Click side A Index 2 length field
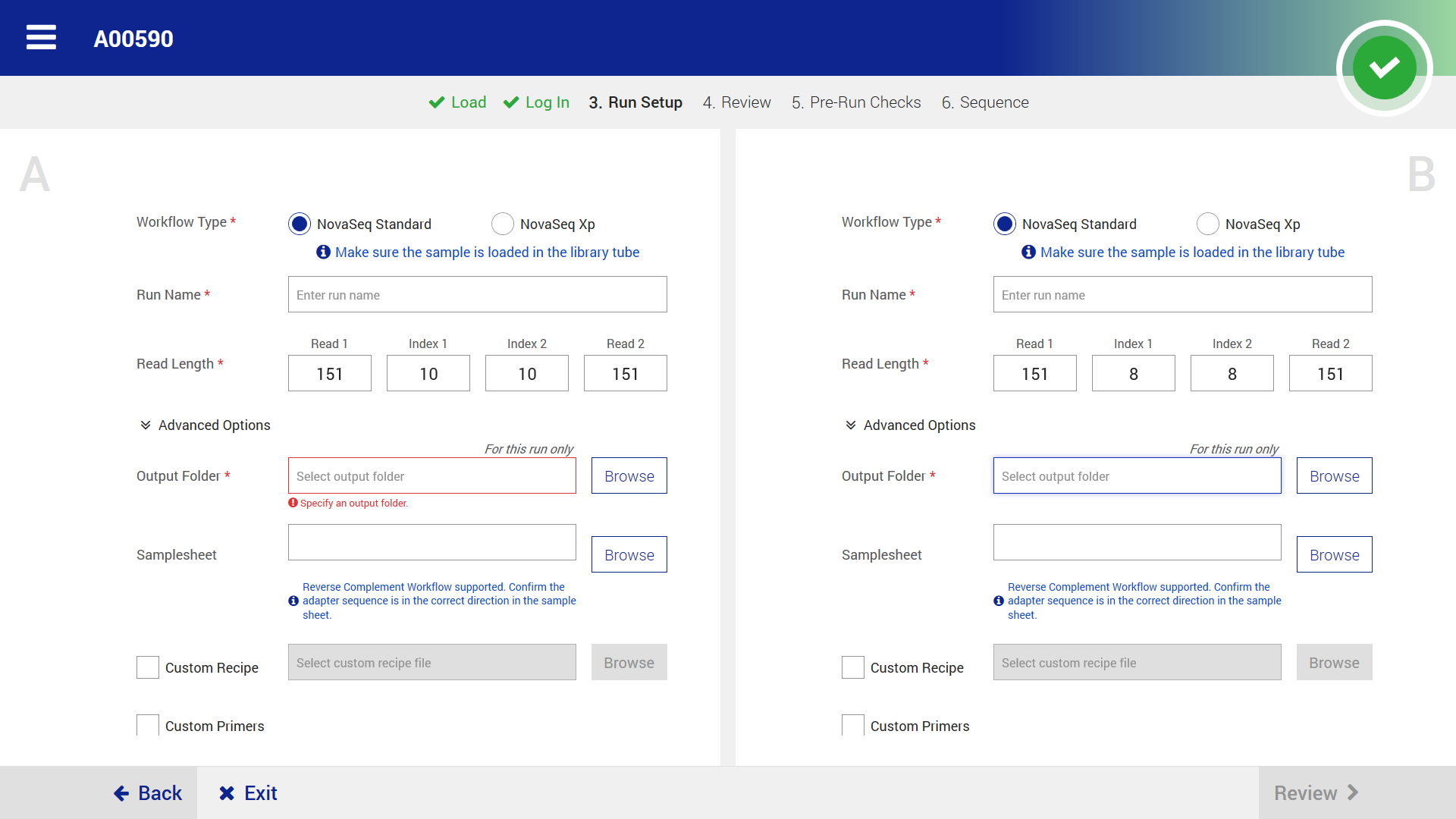Viewport: 1456px width, 819px height. [x=527, y=373]
